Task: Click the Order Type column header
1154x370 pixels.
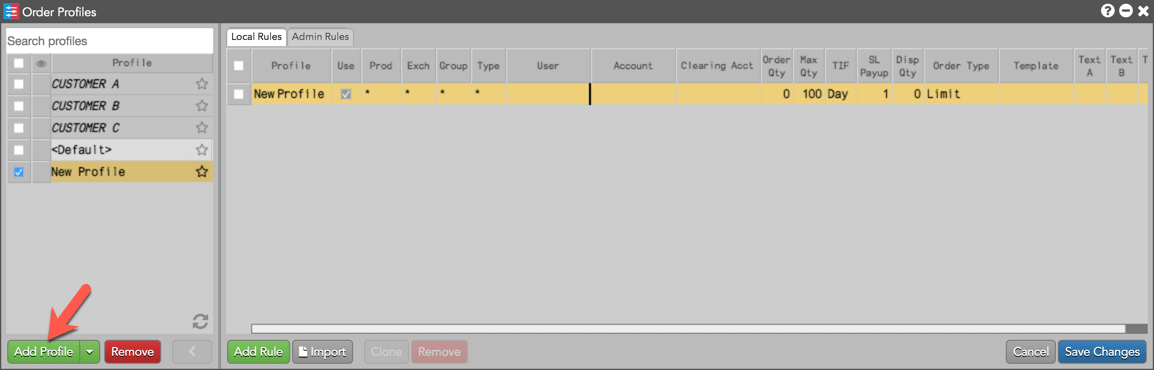Action: point(961,65)
